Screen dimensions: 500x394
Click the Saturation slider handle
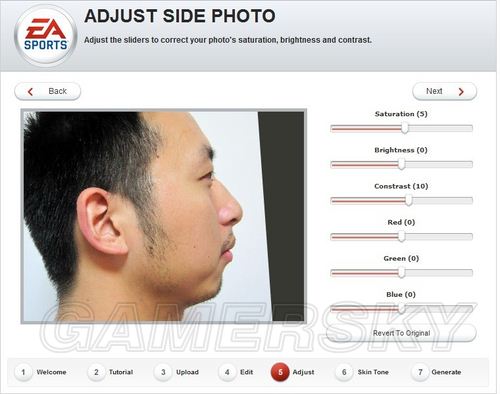[x=405, y=128]
